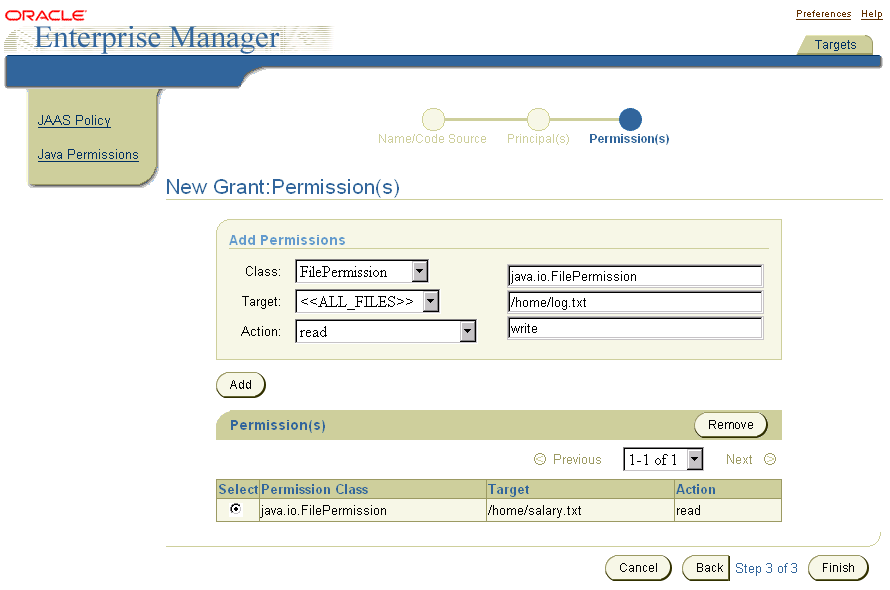Click the Previous arrow icon
This screenshot has height=590, width=890.
pyautogui.click(x=540, y=459)
